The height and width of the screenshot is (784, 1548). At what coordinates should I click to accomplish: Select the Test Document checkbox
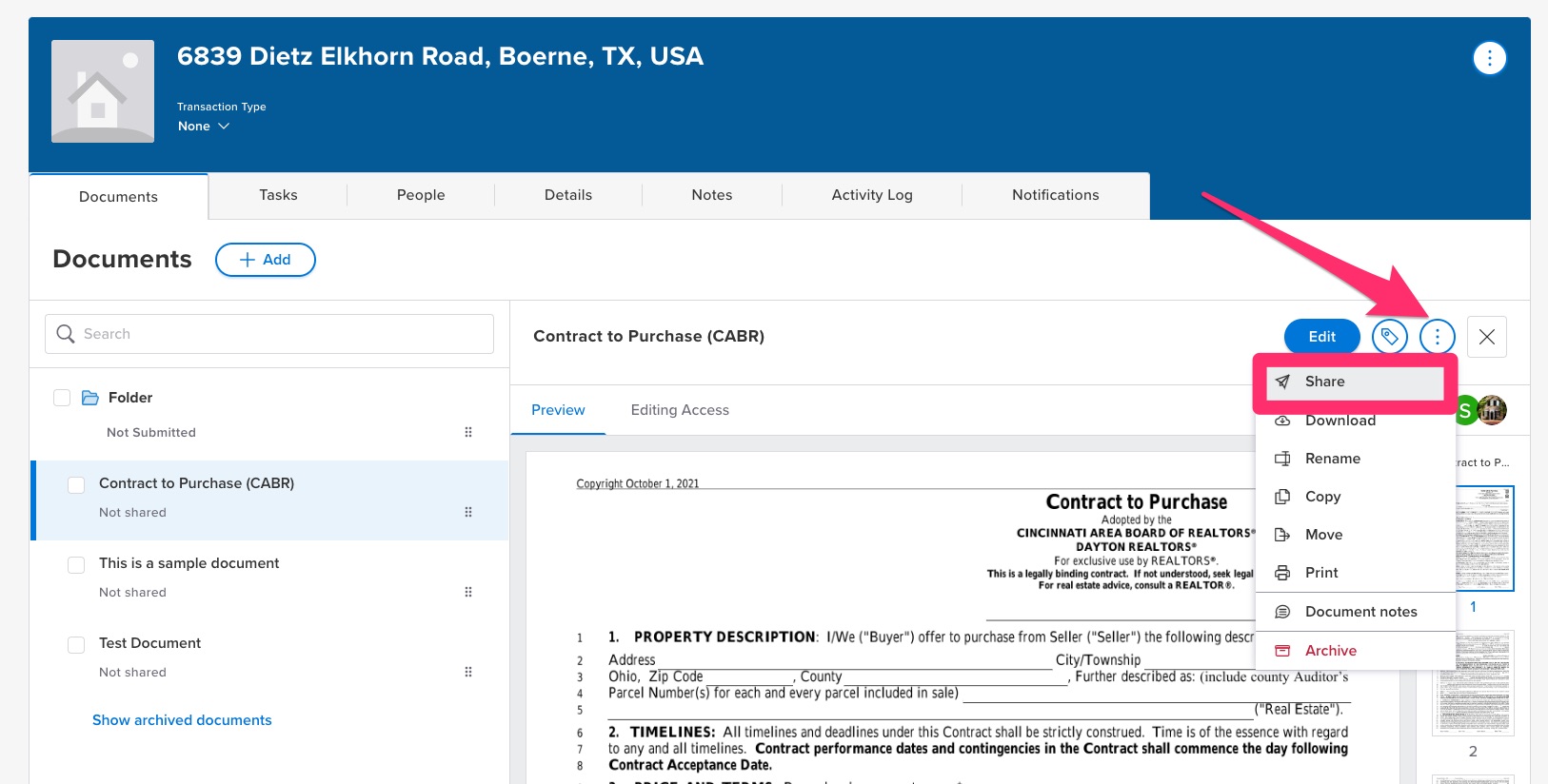click(x=76, y=645)
